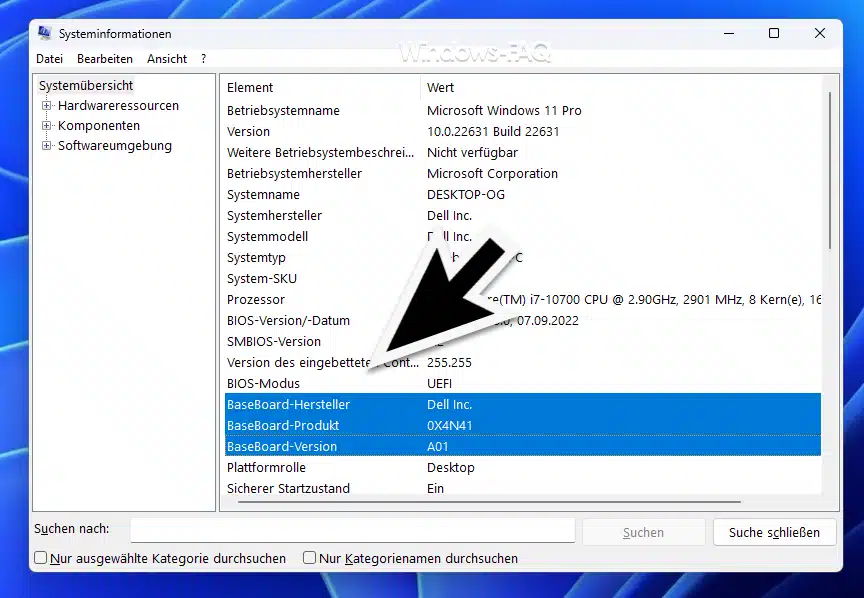Viewport: 864px width, 598px height.
Task: Click the "Suche schließen" button
Action: tap(774, 531)
